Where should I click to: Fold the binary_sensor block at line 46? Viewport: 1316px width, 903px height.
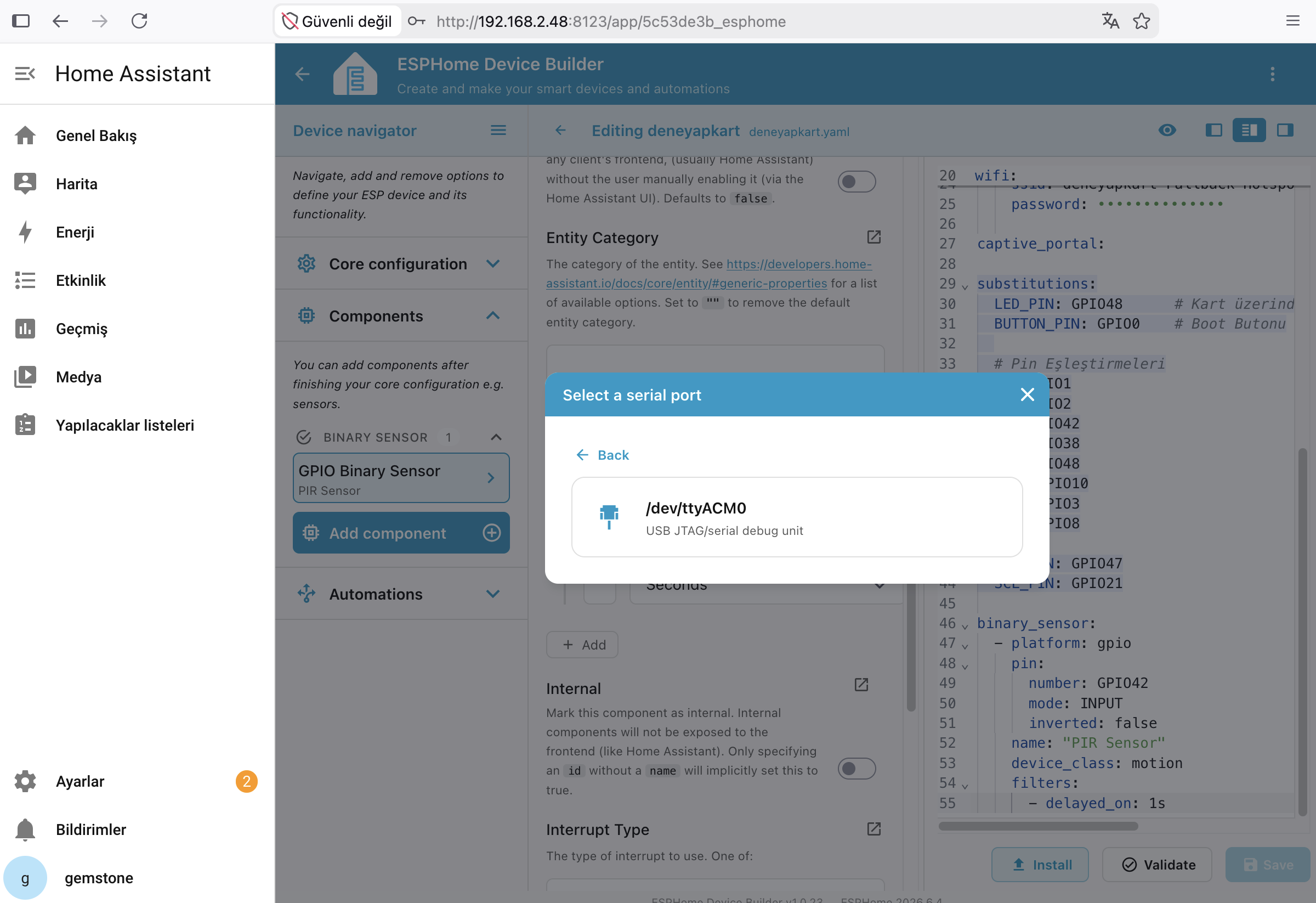tap(965, 626)
